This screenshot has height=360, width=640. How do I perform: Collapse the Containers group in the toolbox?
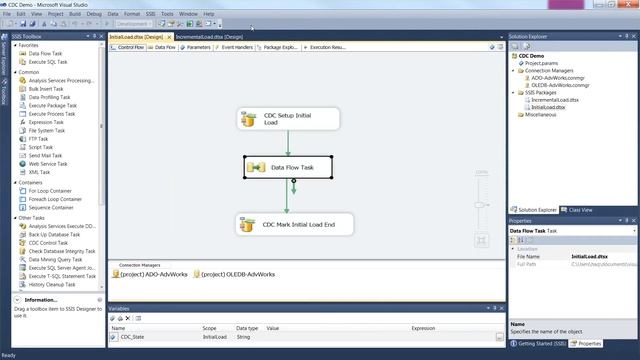16,183
